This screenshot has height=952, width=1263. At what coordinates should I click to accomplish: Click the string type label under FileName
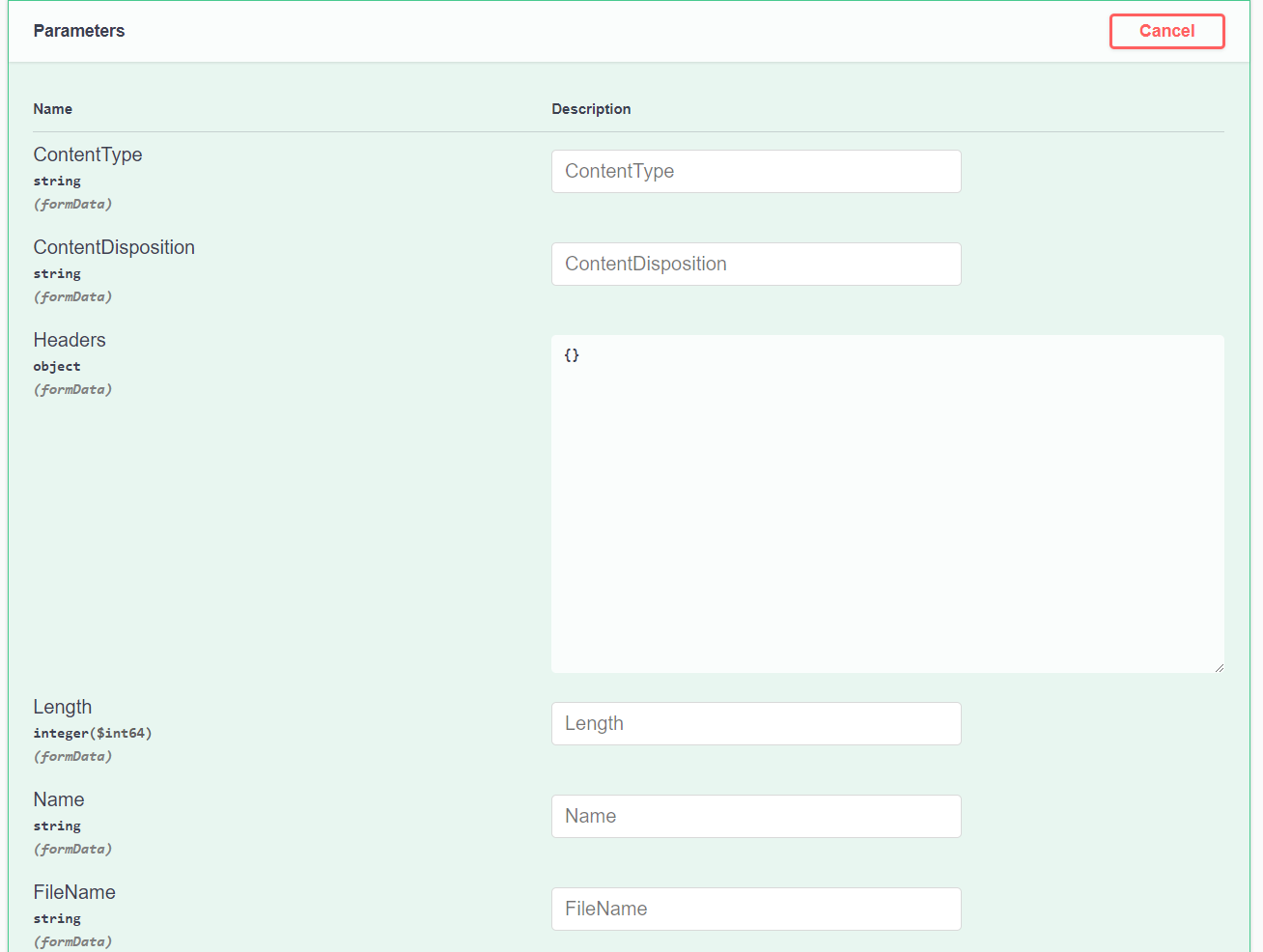pyautogui.click(x=57, y=918)
